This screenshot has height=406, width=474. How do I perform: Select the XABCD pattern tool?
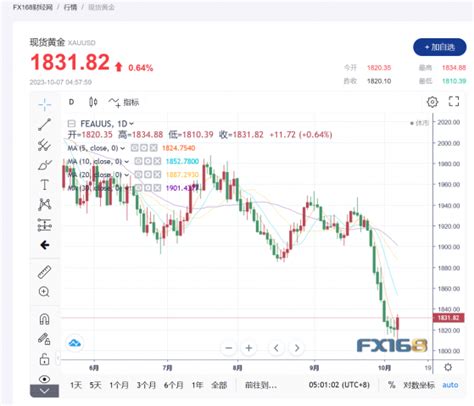[x=45, y=205]
